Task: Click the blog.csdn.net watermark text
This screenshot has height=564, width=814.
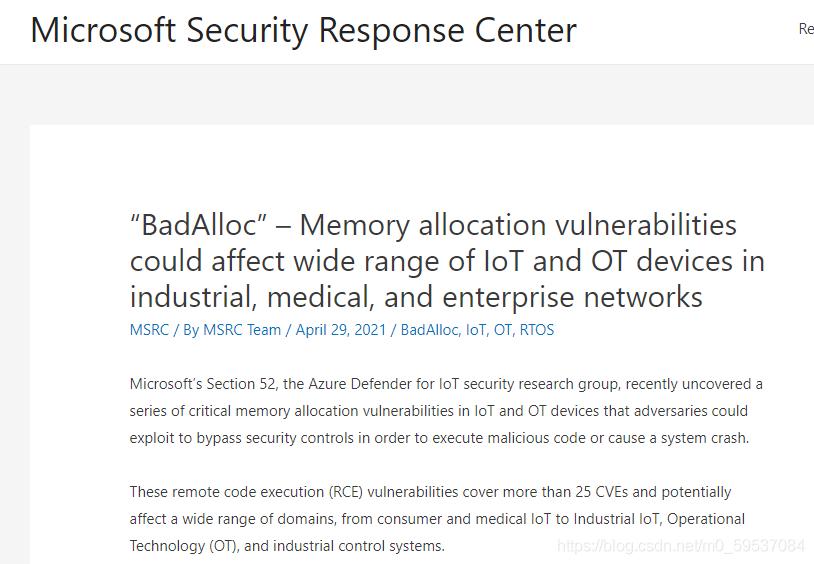Action: [x=681, y=546]
